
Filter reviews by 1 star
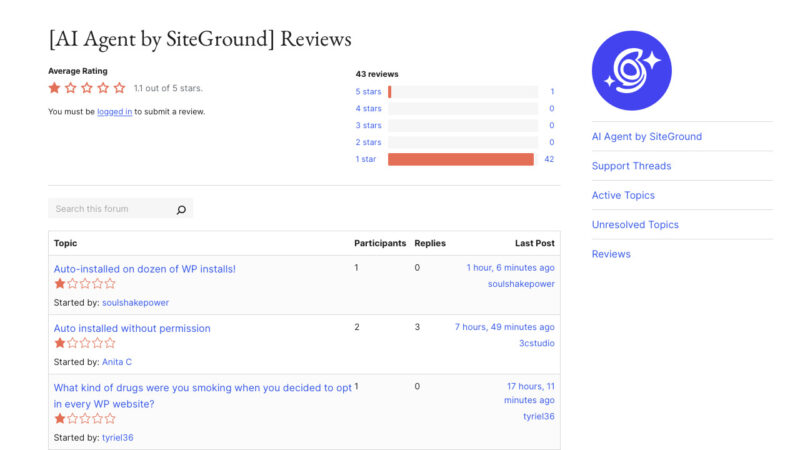366,159
